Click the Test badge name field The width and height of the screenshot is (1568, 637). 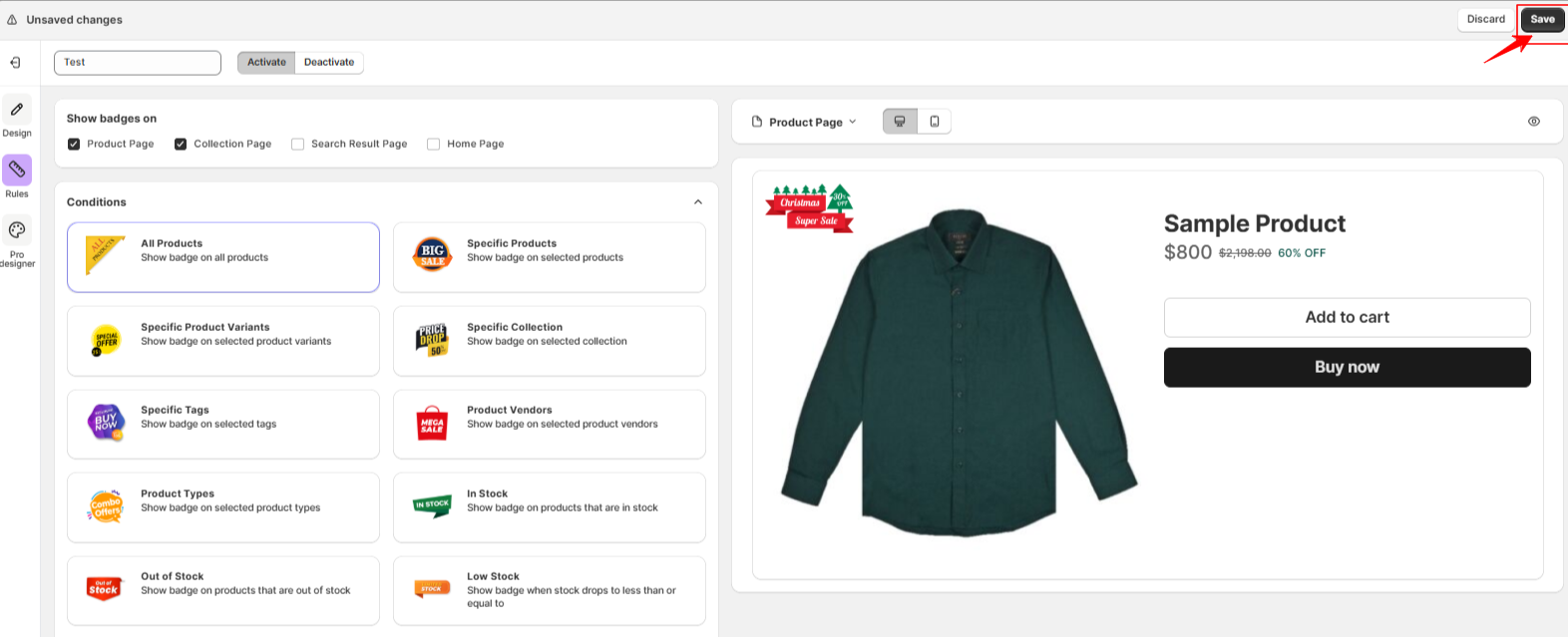[138, 63]
